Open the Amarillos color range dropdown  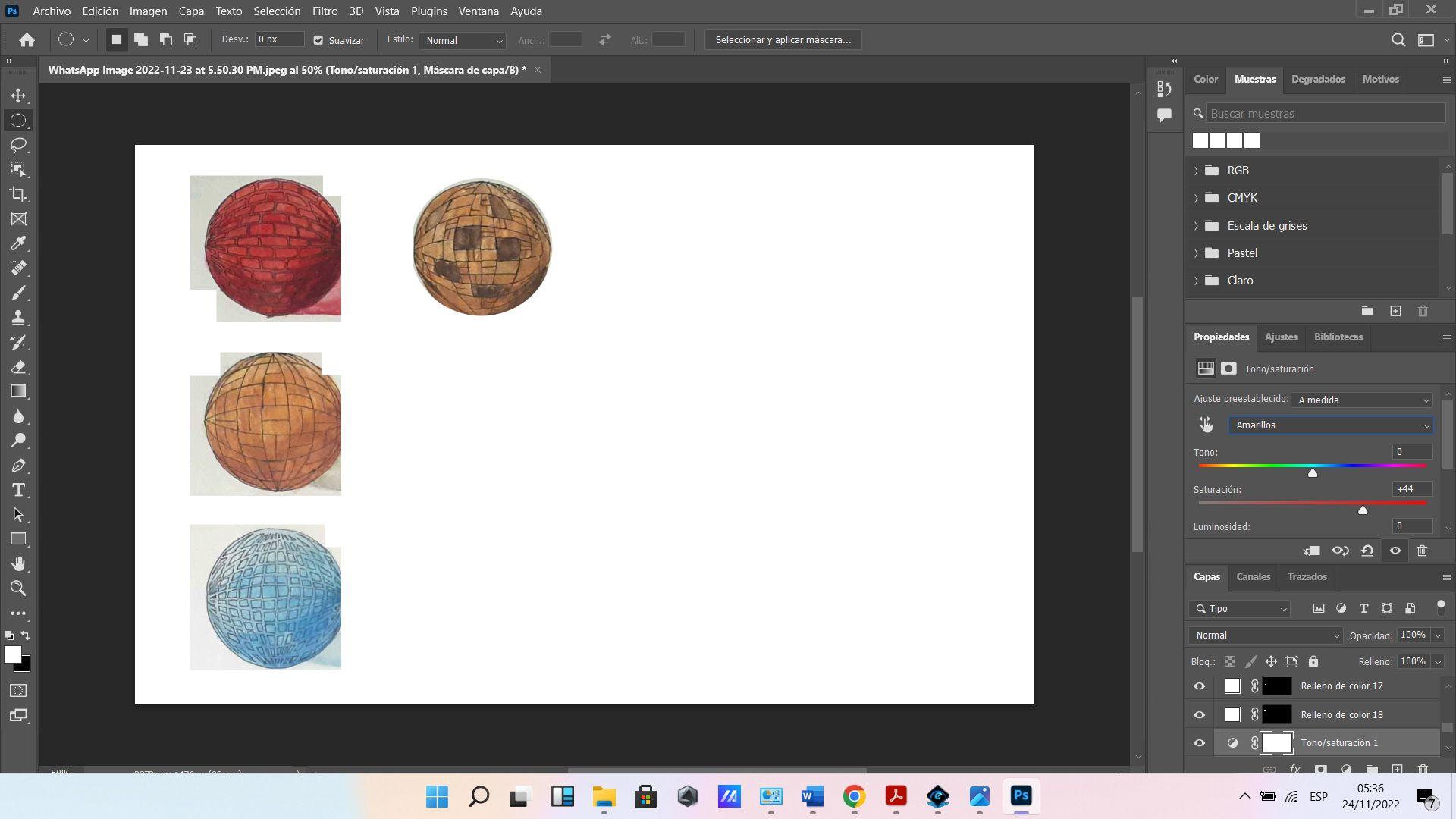1330,425
